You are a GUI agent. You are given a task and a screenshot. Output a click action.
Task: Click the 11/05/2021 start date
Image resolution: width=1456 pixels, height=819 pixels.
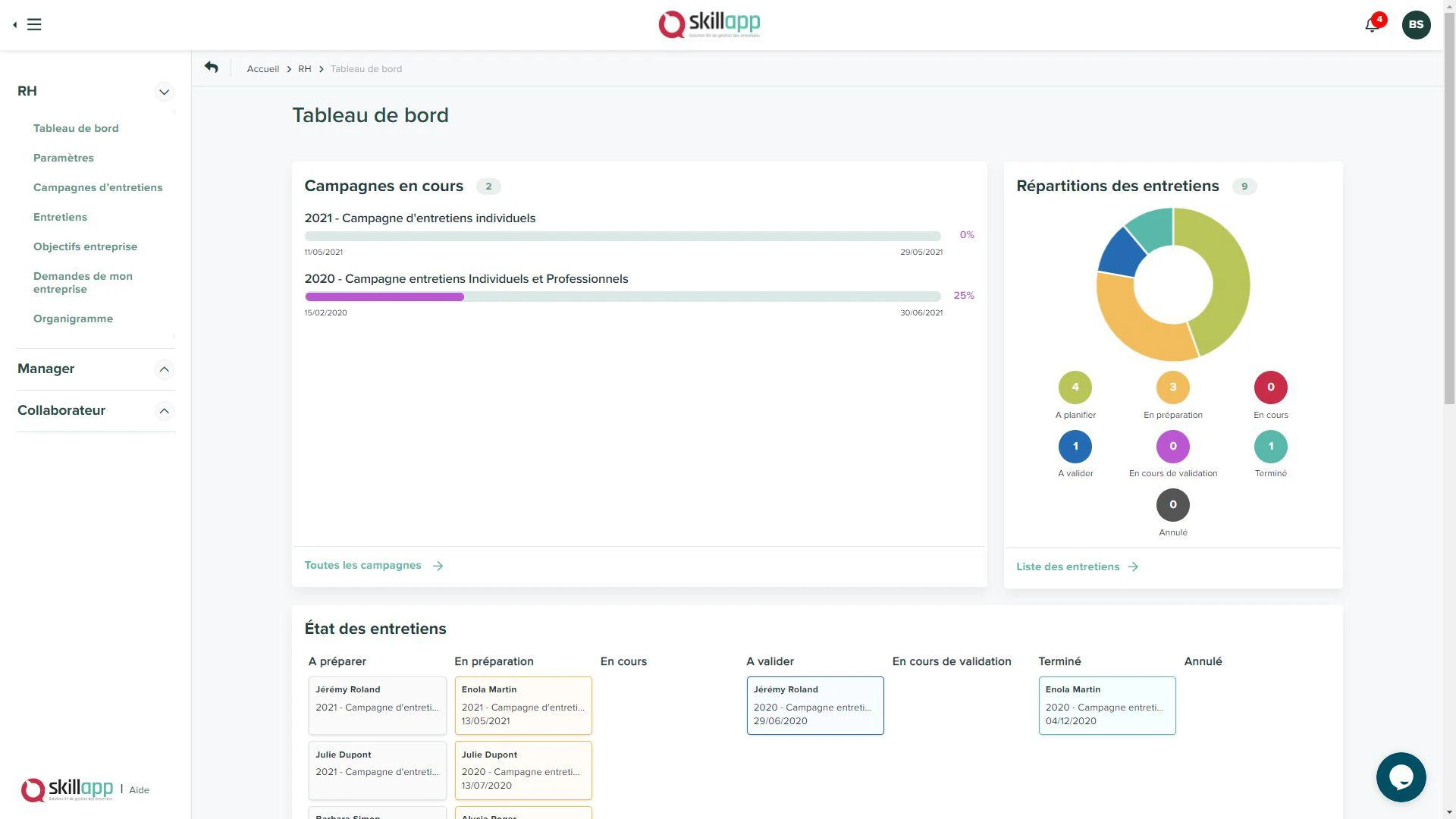(324, 253)
